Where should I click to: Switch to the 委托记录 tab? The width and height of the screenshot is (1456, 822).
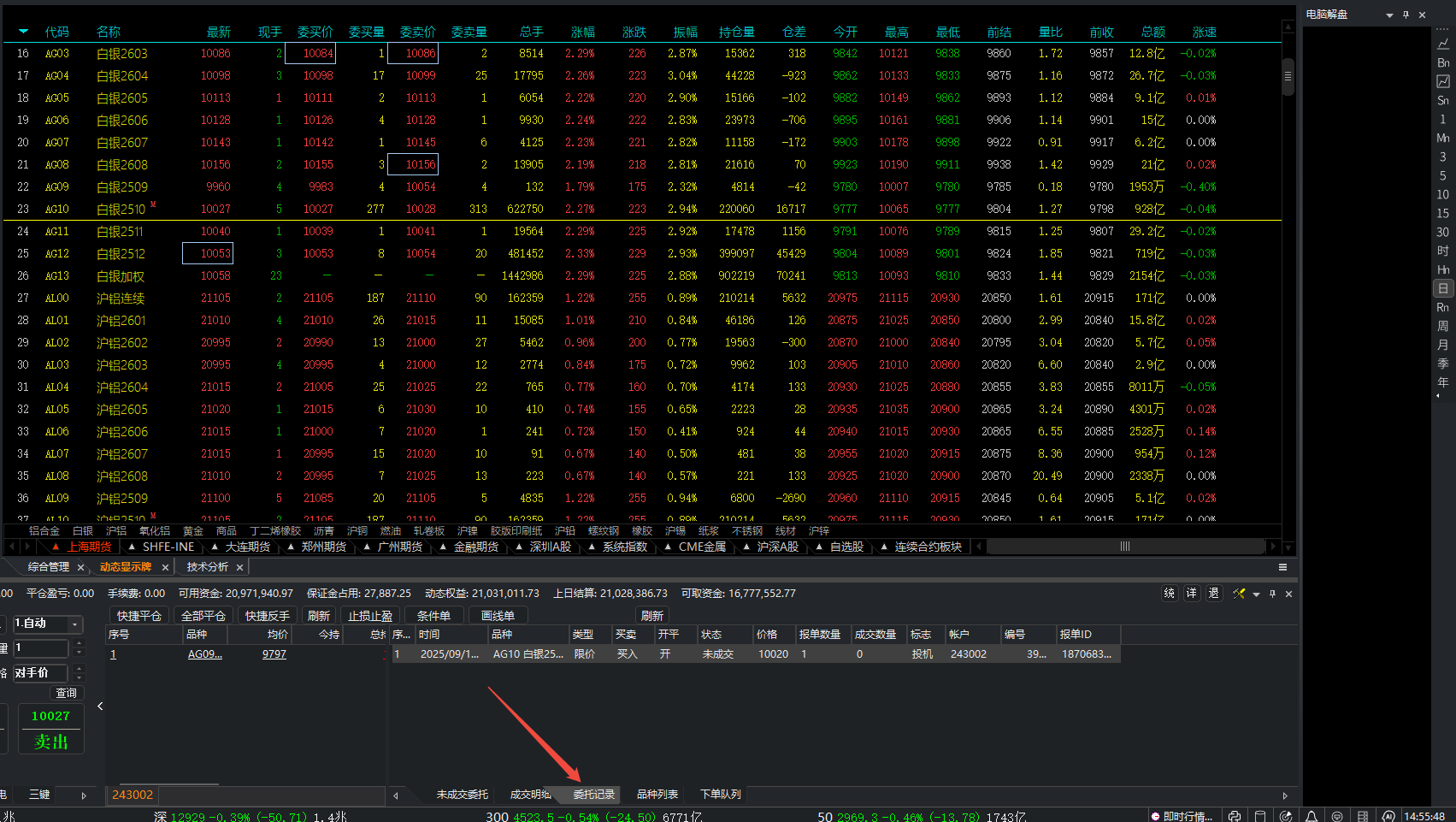[x=593, y=795]
